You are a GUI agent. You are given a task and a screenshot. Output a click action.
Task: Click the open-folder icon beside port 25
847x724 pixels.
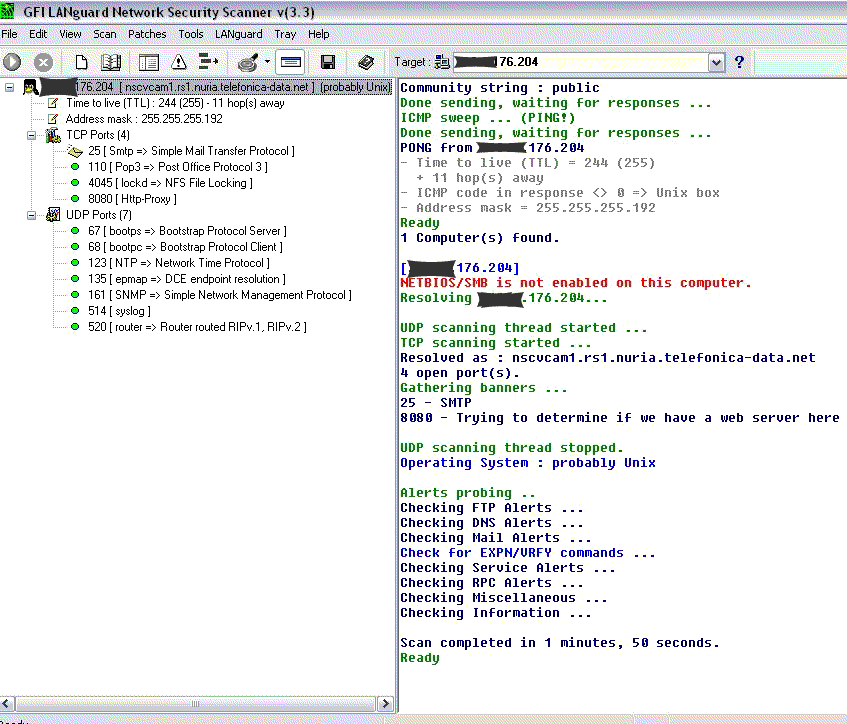pos(75,151)
